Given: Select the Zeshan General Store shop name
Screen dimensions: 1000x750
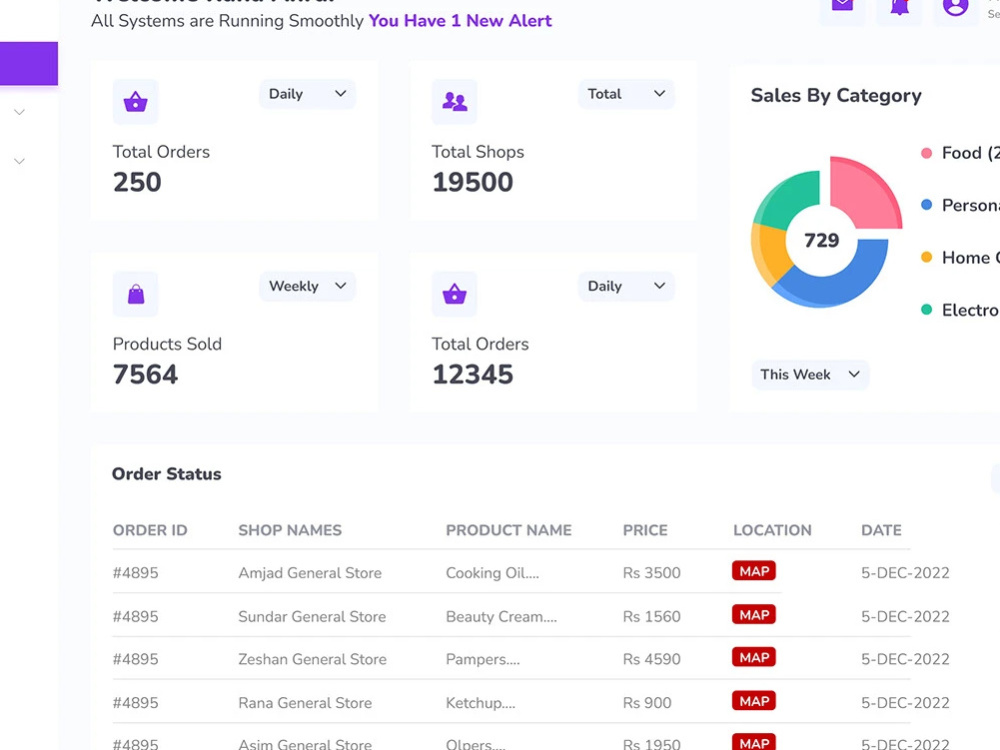Looking at the screenshot, I should click(x=312, y=659).
